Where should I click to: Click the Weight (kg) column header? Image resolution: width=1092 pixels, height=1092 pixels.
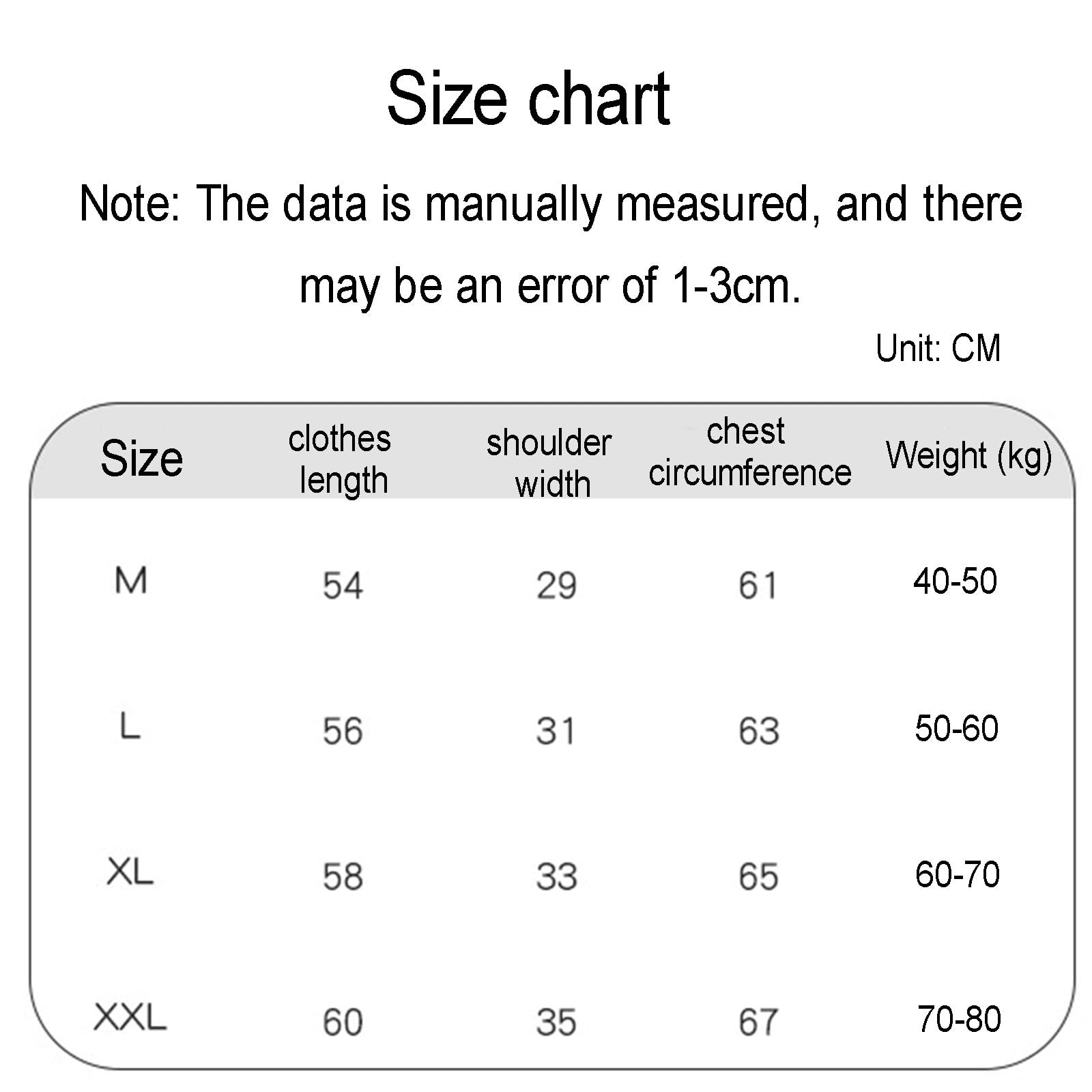point(969,457)
